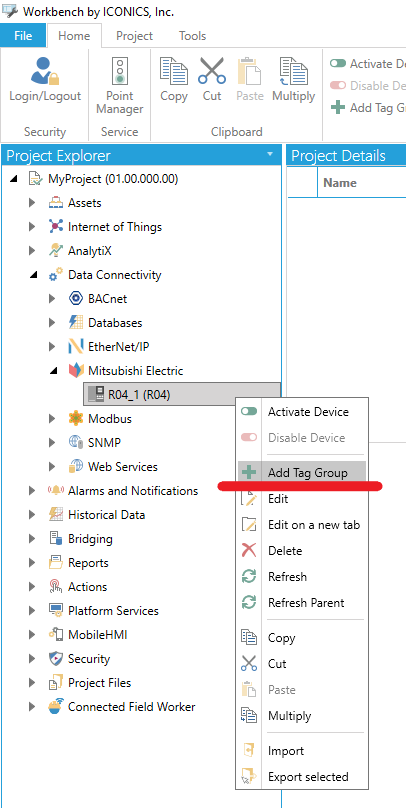Choose Export selected from context menu
406x808 pixels.
[x=302, y=777]
